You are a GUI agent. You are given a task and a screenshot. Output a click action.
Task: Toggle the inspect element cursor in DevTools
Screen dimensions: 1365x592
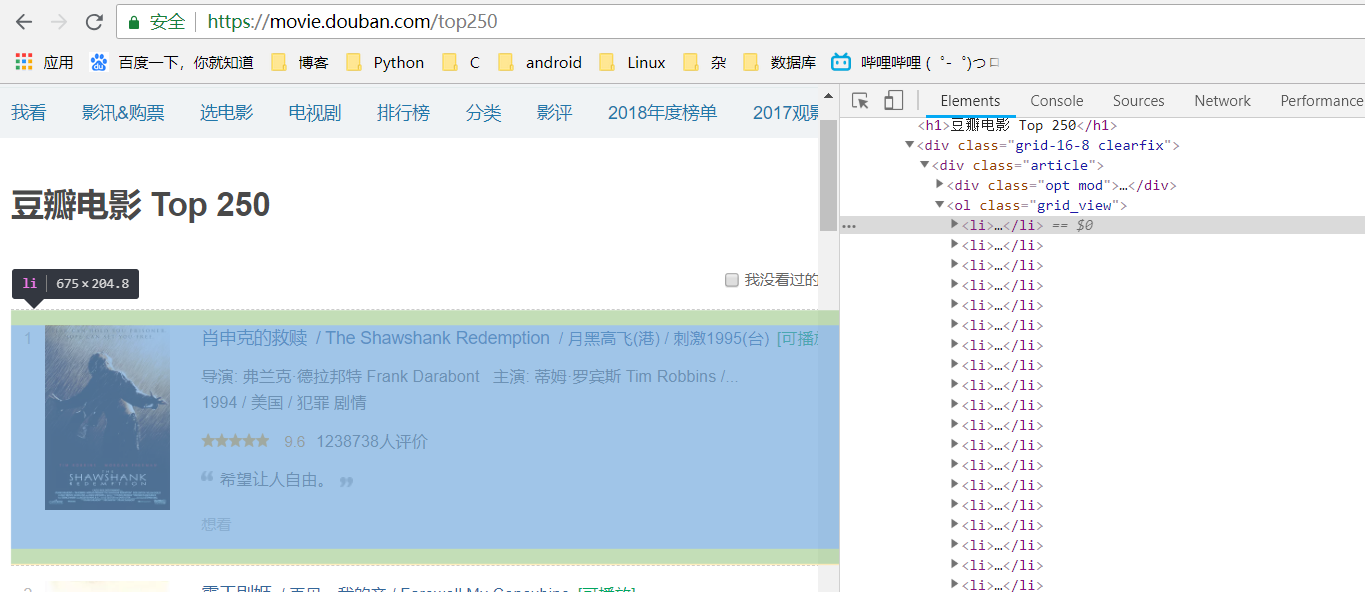tap(858, 100)
